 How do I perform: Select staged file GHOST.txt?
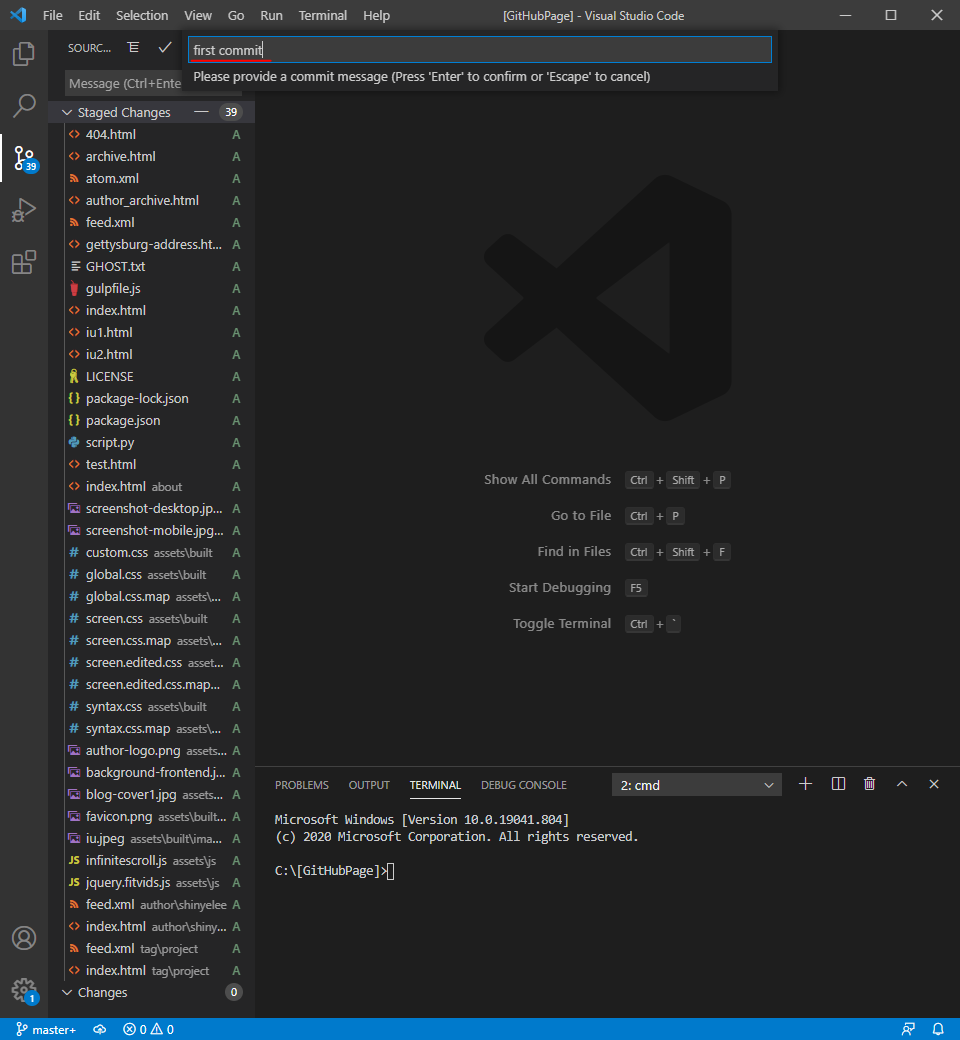click(x=115, y=266)
